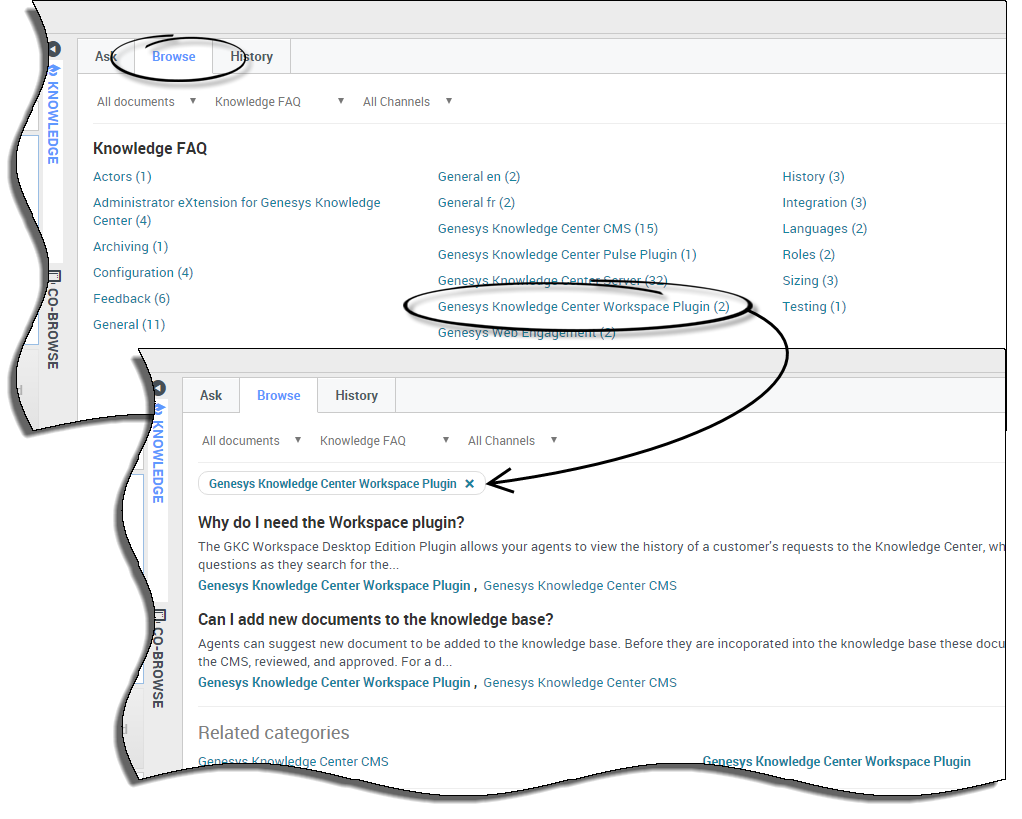Screen dimensions: 1022x819
Task: Open the Knowledge sidebar tab in the upper panel
Action: pos(54,114)
